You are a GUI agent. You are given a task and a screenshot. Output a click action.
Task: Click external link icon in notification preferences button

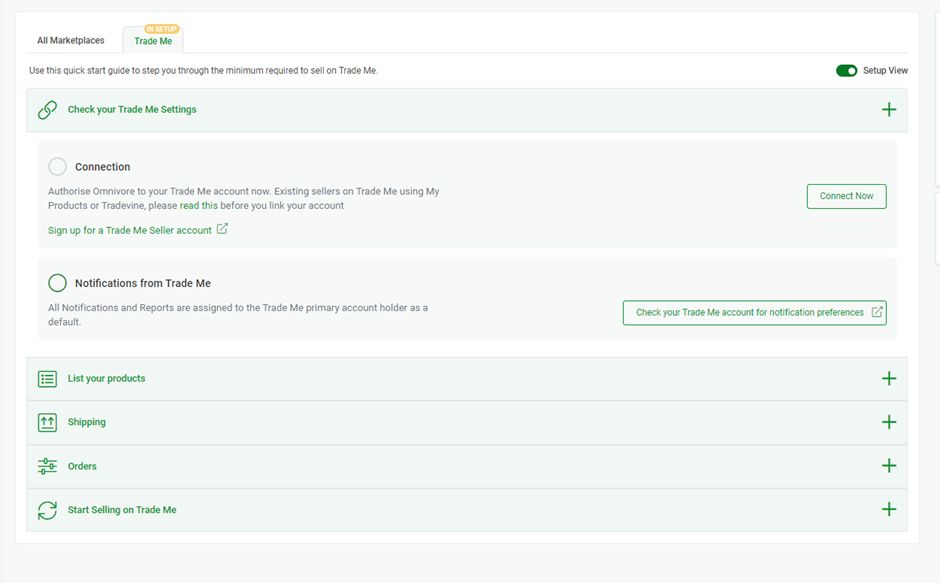876,312
